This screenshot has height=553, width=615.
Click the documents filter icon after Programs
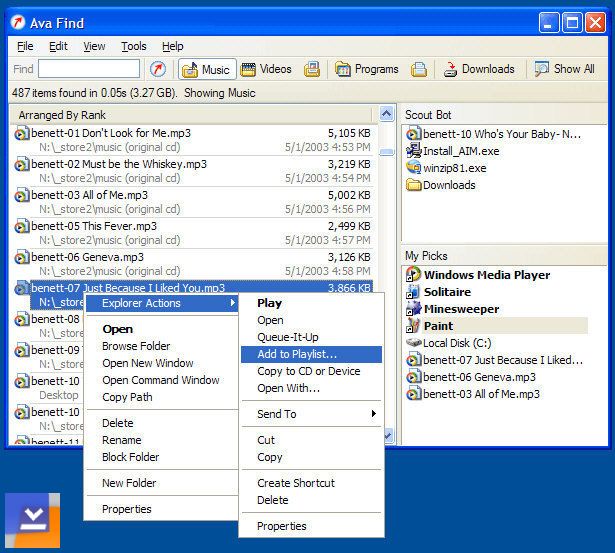pyautogui.click(x=419, y=69)
